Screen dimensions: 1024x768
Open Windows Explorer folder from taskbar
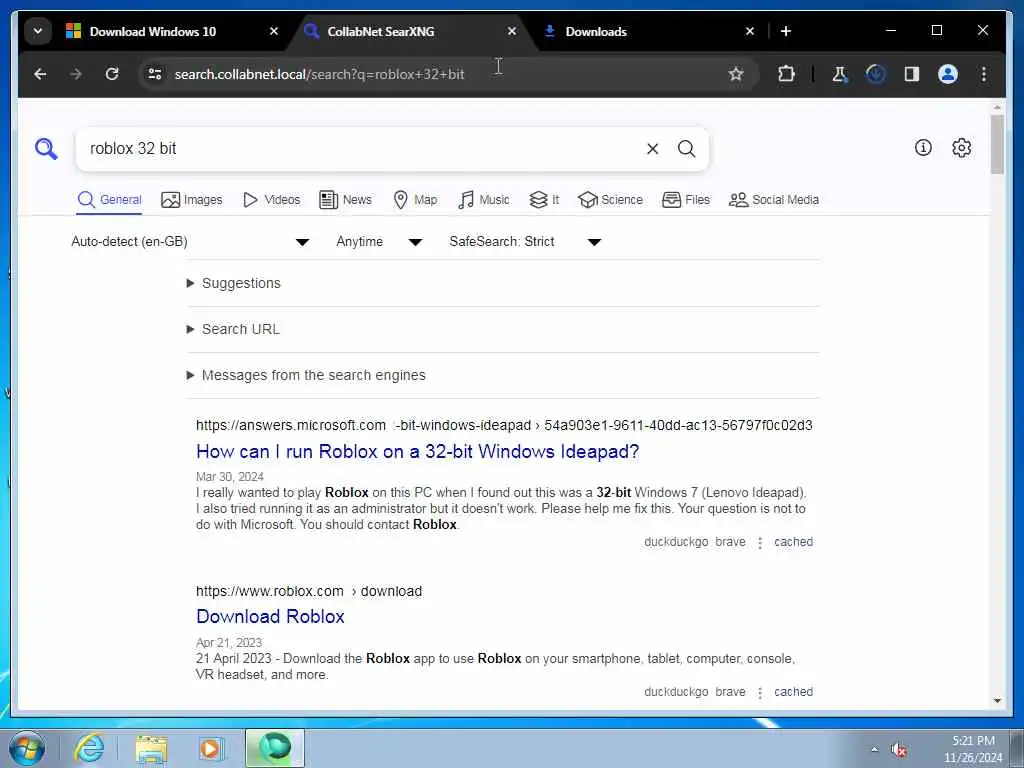(152, 748)
